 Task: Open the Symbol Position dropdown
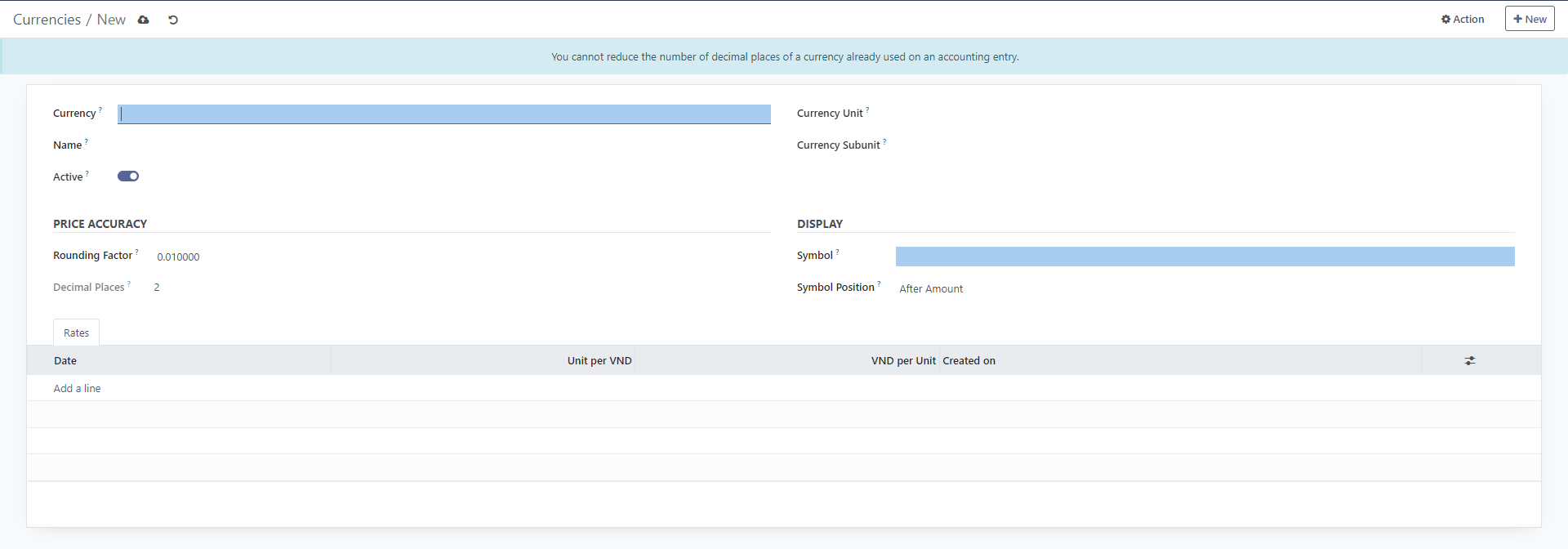pyautogui.click(x=1204, y=288)
